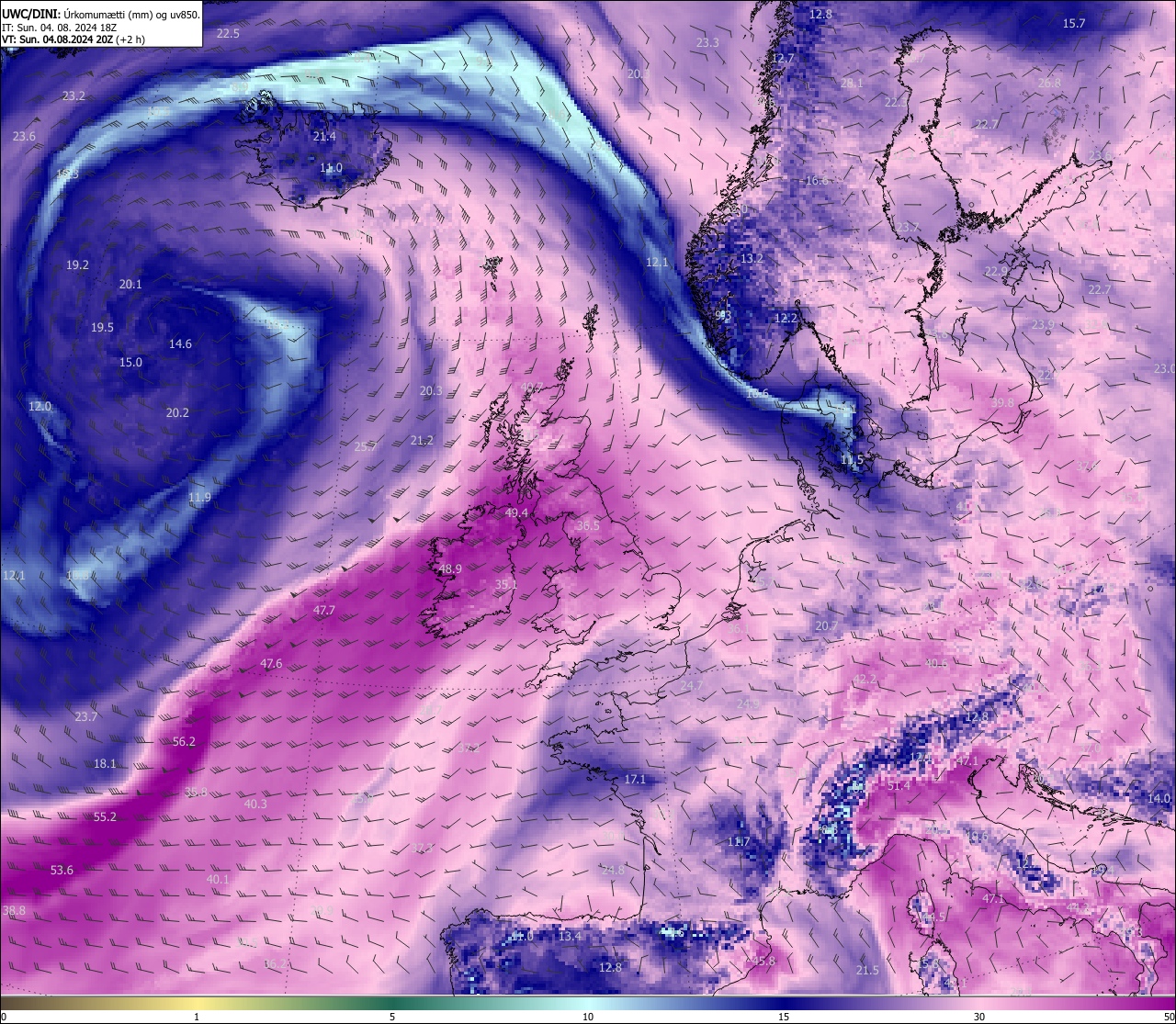Click the UWC/DINI Úrkomumætti title text
Image resolution: width=1176 pixels, height=1024 pixels.
[100, 14]
